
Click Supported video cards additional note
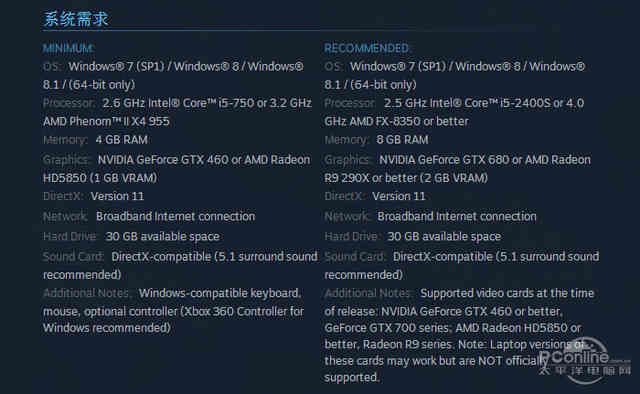tap(507, 293)
